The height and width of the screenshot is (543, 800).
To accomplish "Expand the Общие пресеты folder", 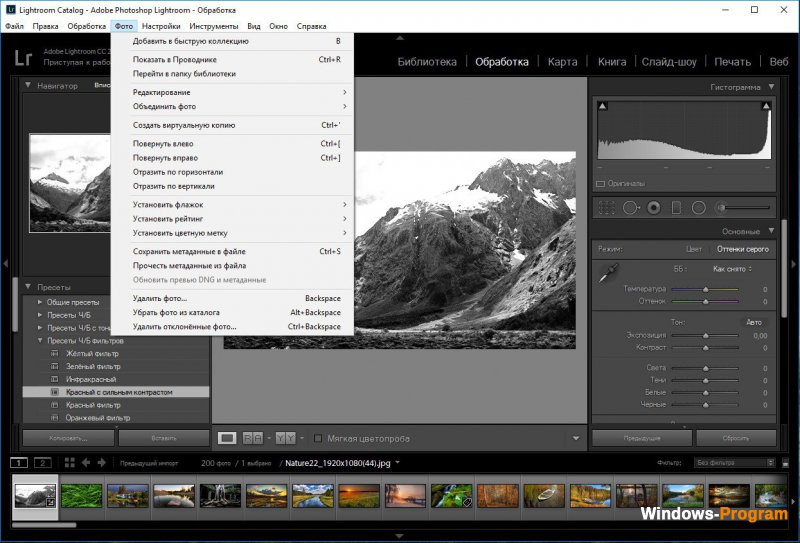I will click(40, 302).
